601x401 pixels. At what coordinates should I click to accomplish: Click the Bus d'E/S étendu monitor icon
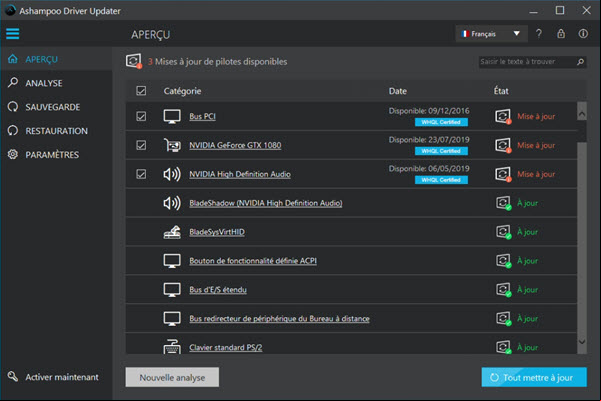click(x=172, y=290)
